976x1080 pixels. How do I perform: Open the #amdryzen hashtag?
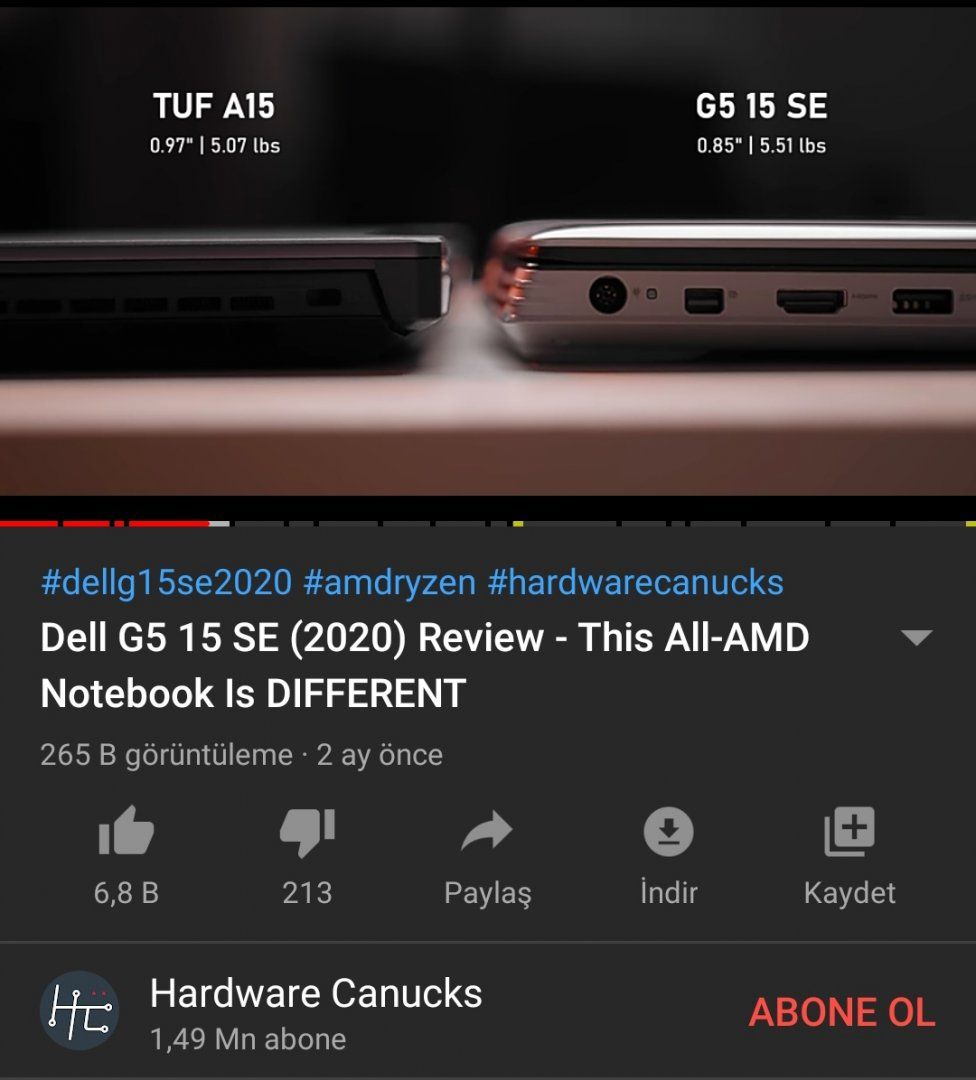coord(389,582)
